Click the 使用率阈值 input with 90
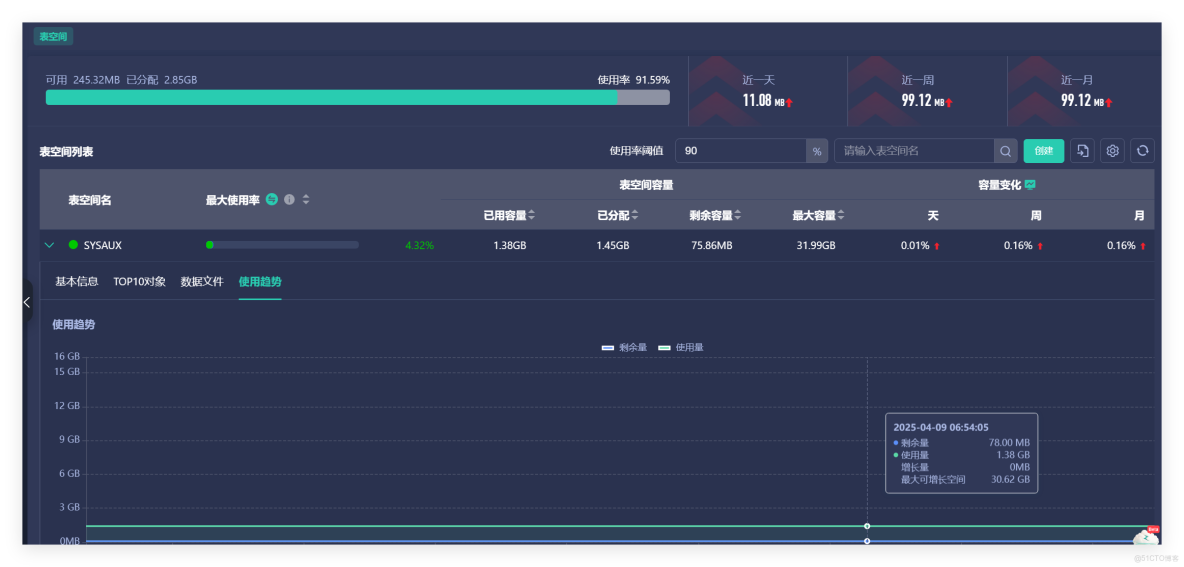1184x567 pixels. click(741, 151)
